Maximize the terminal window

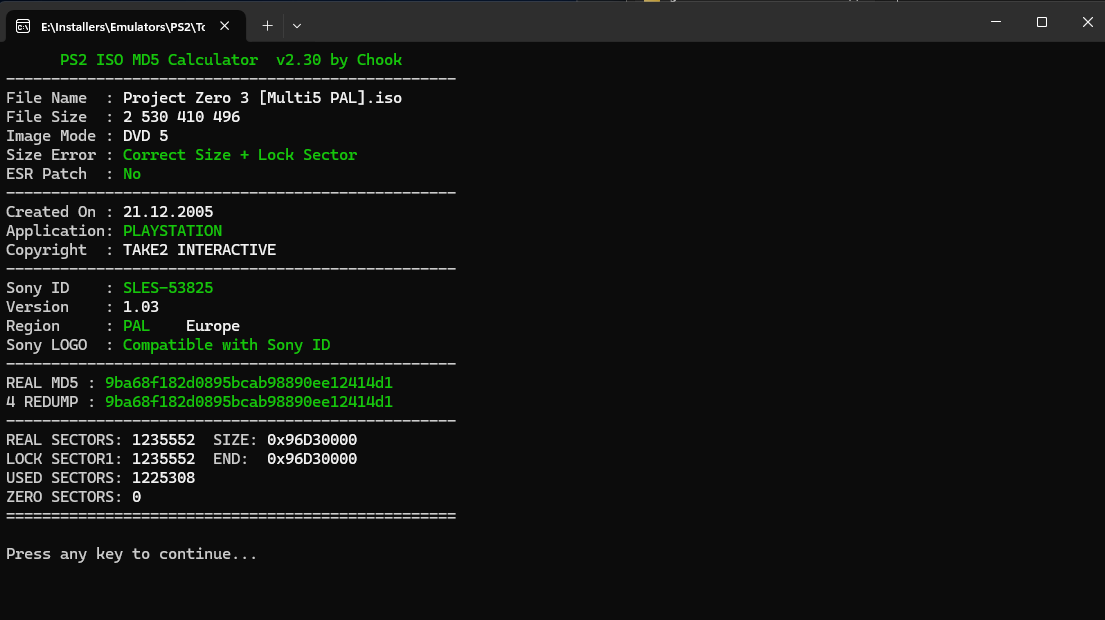[x=1042, y=22]
